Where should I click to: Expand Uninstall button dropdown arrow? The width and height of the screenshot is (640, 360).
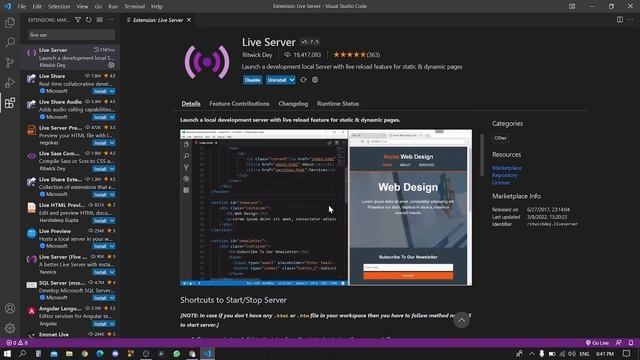pos(292,80)
